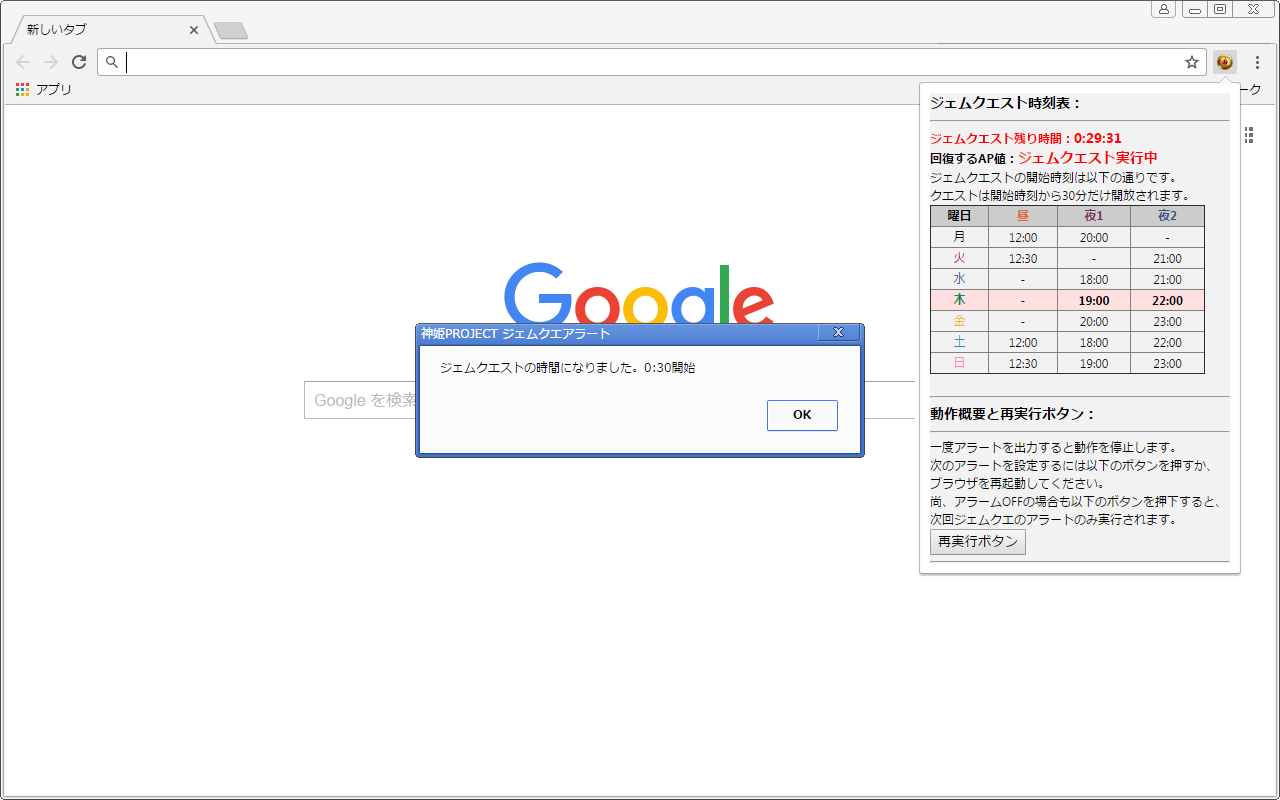
Task: Click the red ジェムクエスト実行中 status text
Action: click(1088, 158)
